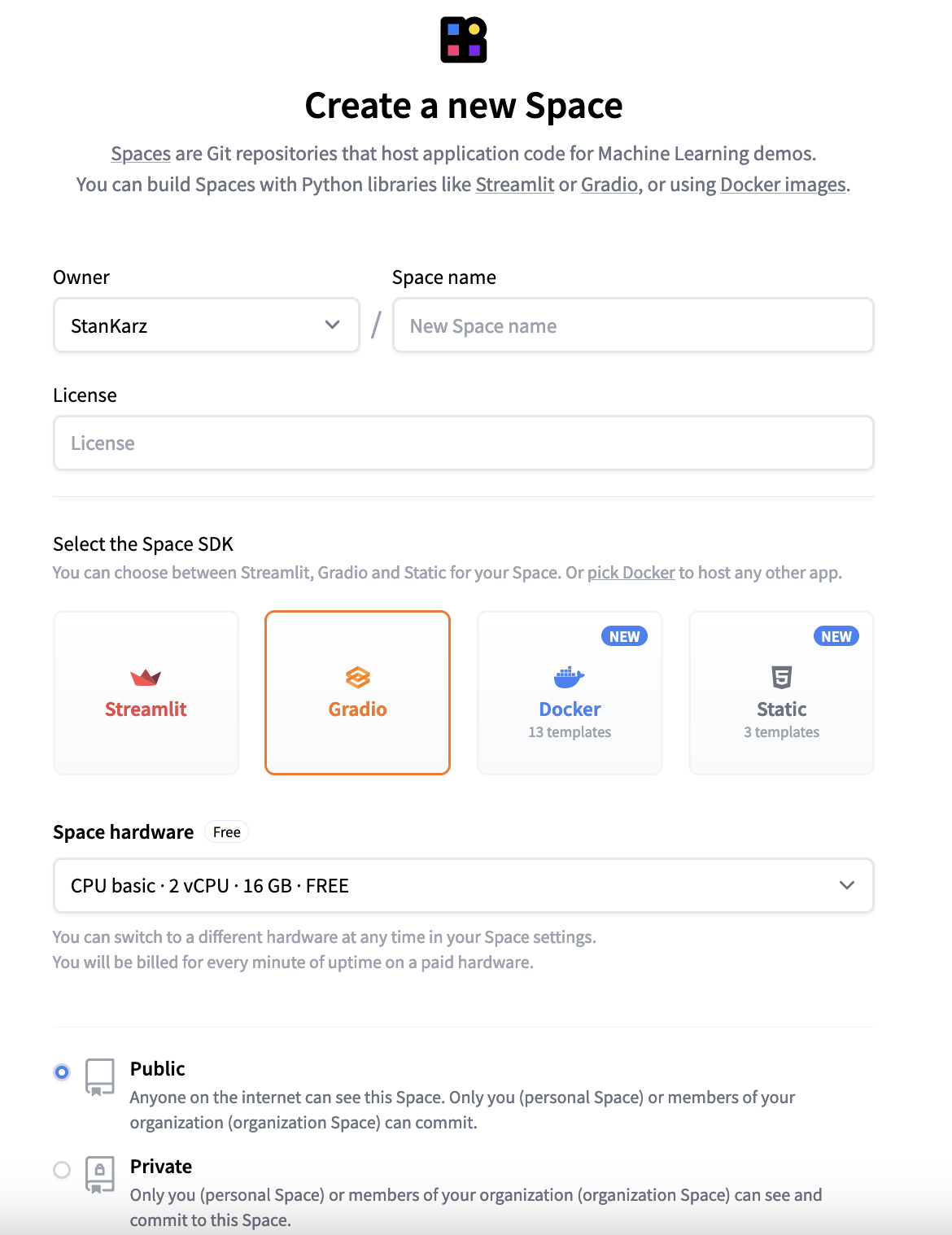This screenshot has width=952, height=1235.
Task: Open the Spaces documentation link
Action: pos(141,154)
